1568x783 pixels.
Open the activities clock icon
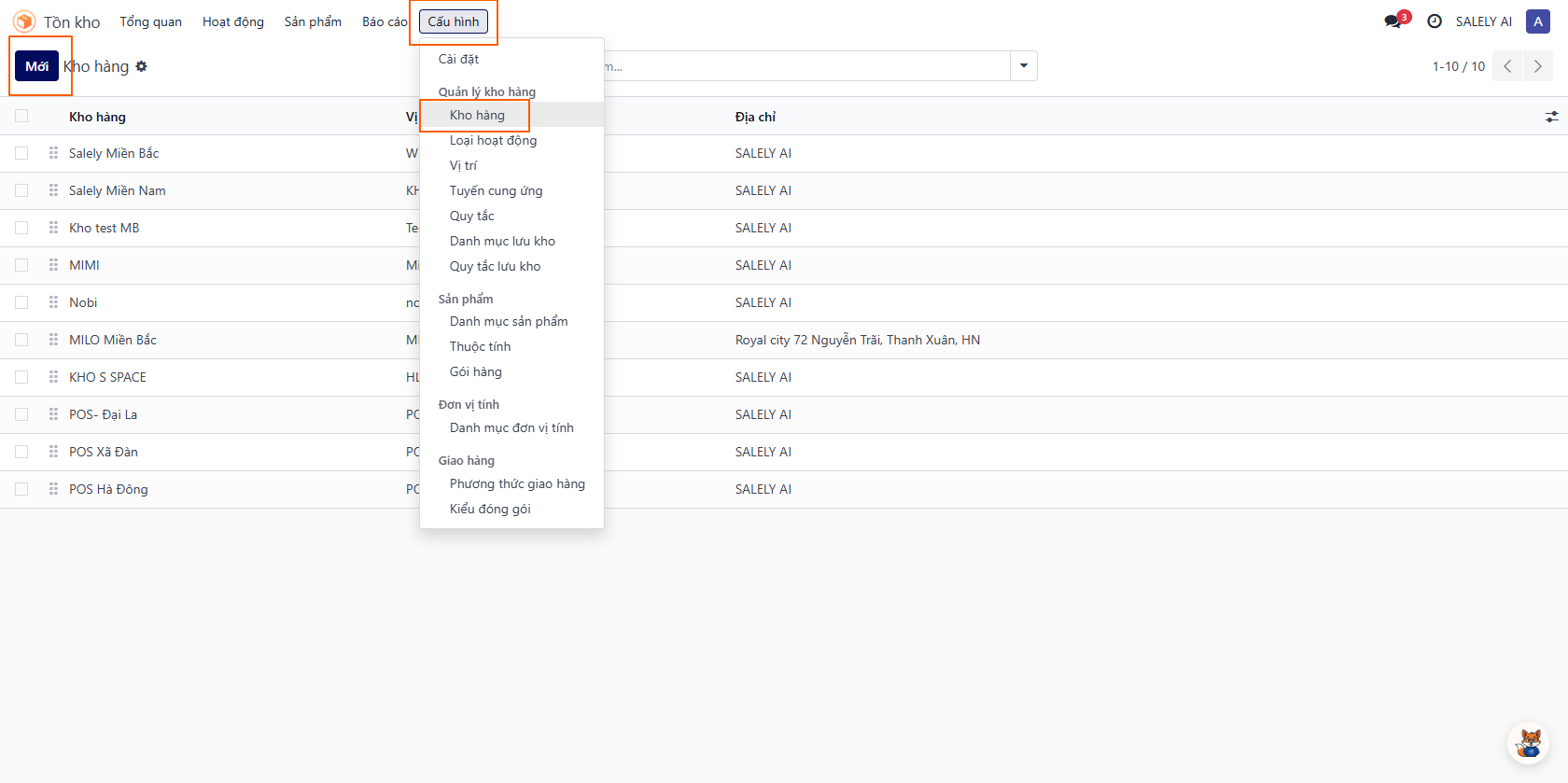[x=1435, y=21]
